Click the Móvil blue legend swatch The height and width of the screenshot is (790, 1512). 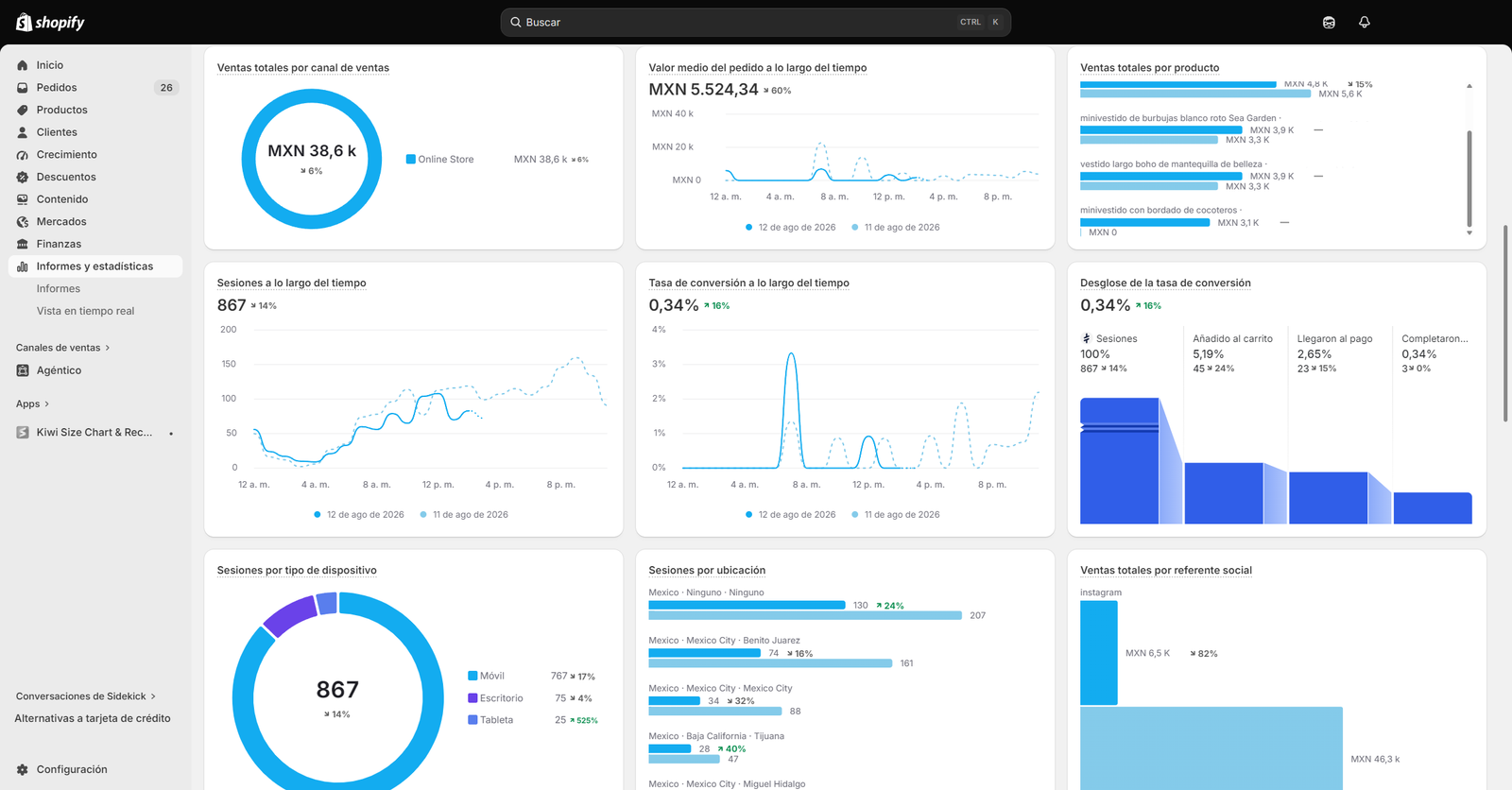[472, 676]
